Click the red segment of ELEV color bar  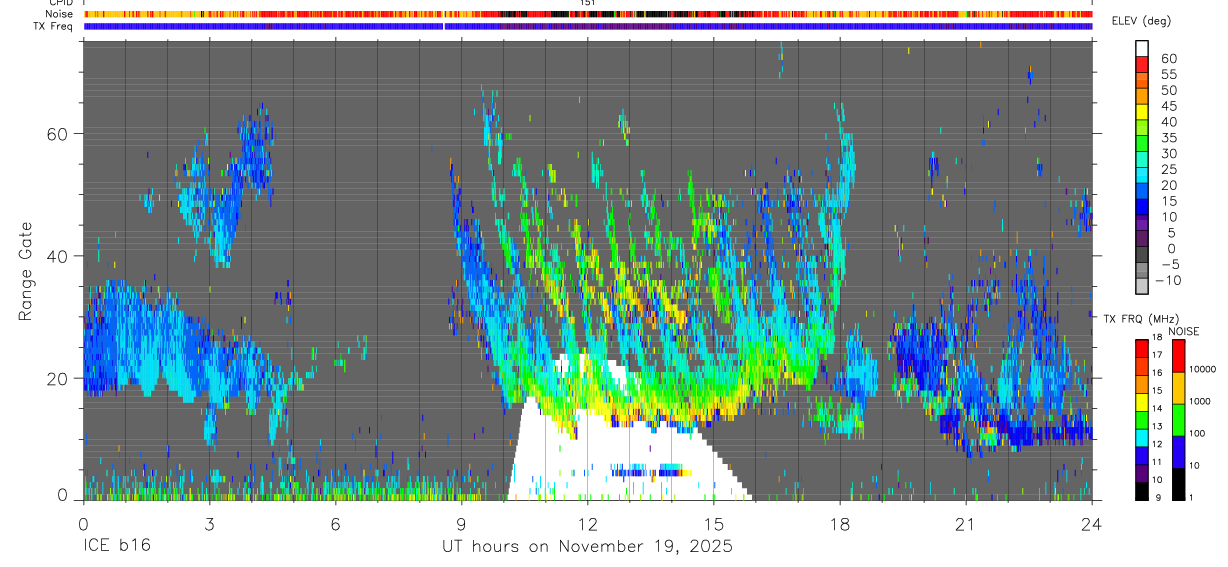[x=1142, y=65]
